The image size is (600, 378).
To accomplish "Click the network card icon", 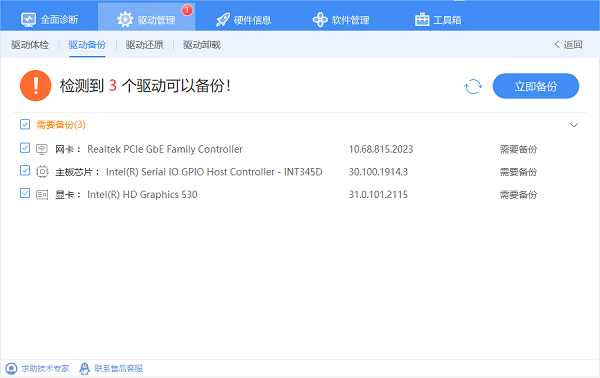I will point(42,149).
